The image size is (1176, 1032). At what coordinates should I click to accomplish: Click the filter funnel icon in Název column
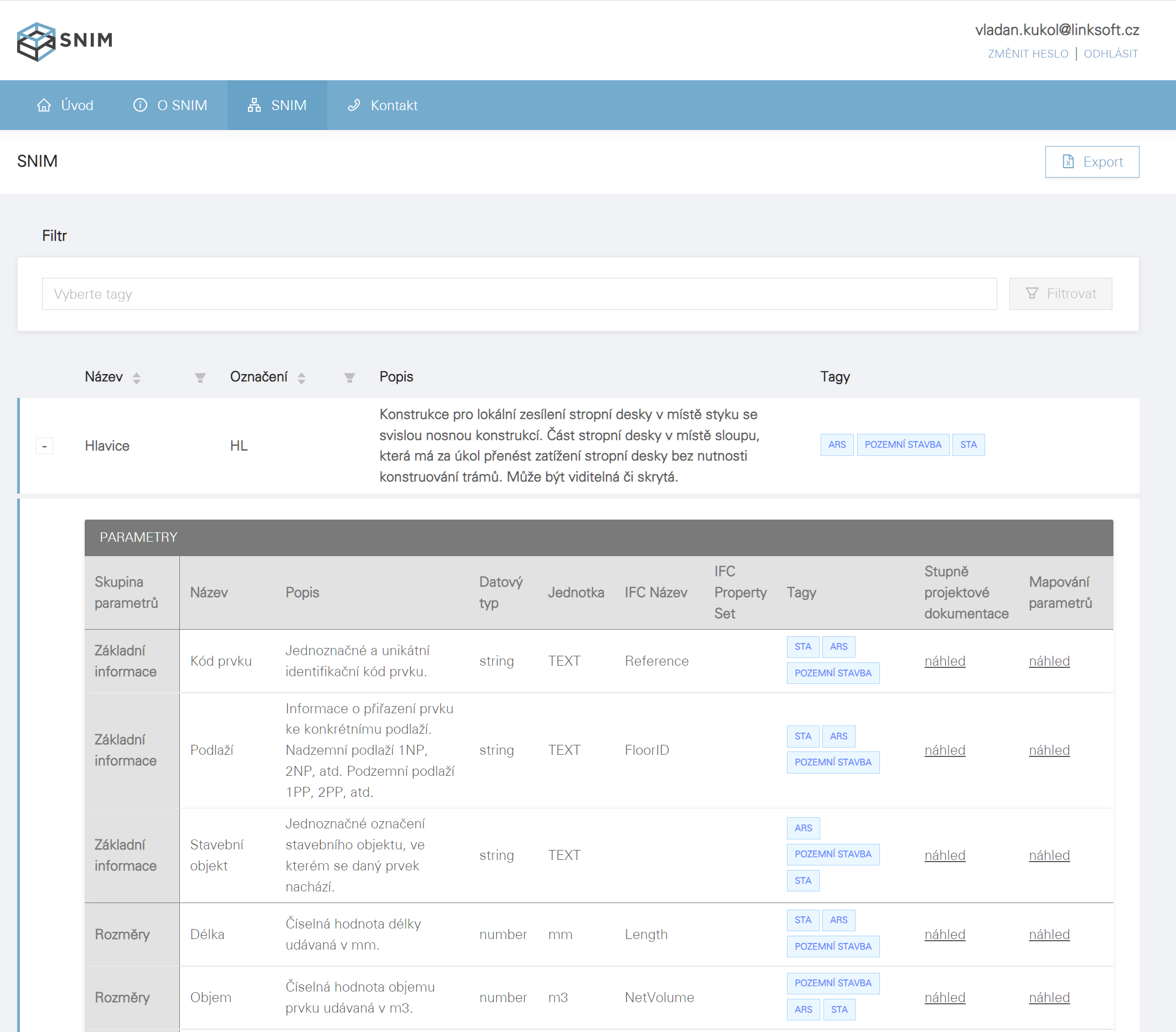point(200,378)
